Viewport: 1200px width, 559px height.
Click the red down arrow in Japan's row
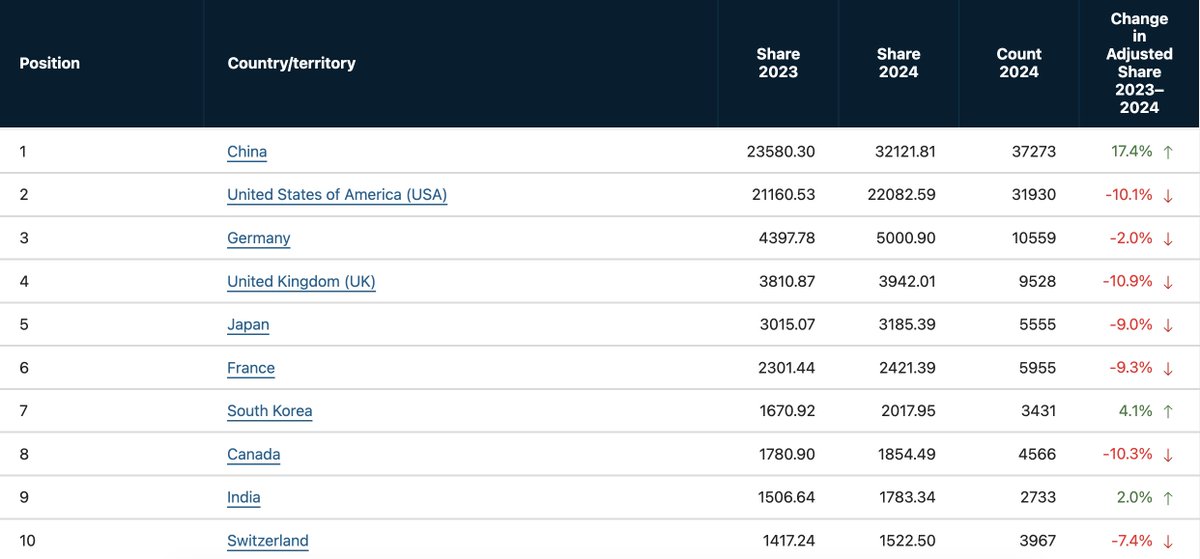(x=1167, y=325)
